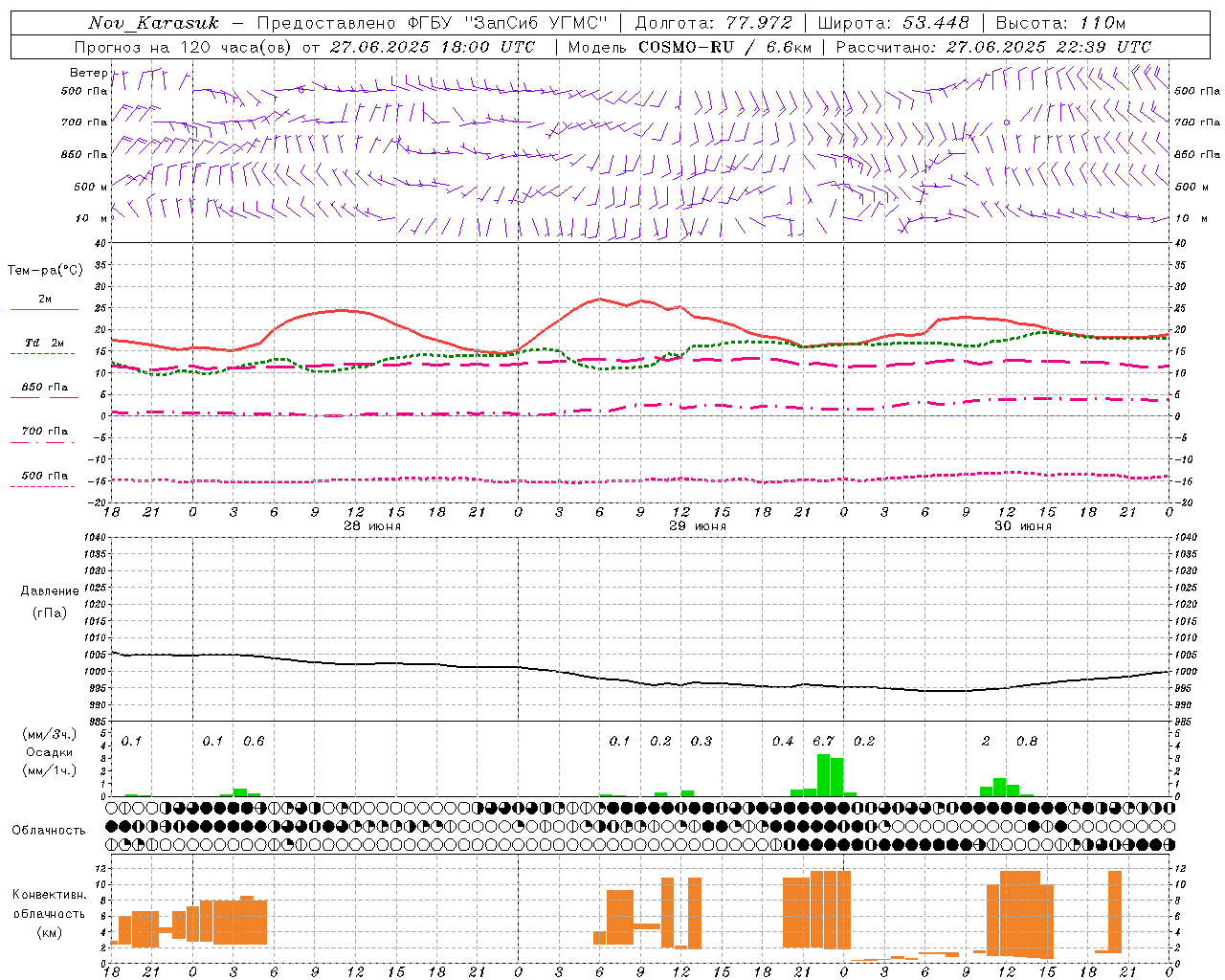Screen dimensions: 1225x980
Task: Select the date label 29 июня
Action: click(x=698, y=526)
